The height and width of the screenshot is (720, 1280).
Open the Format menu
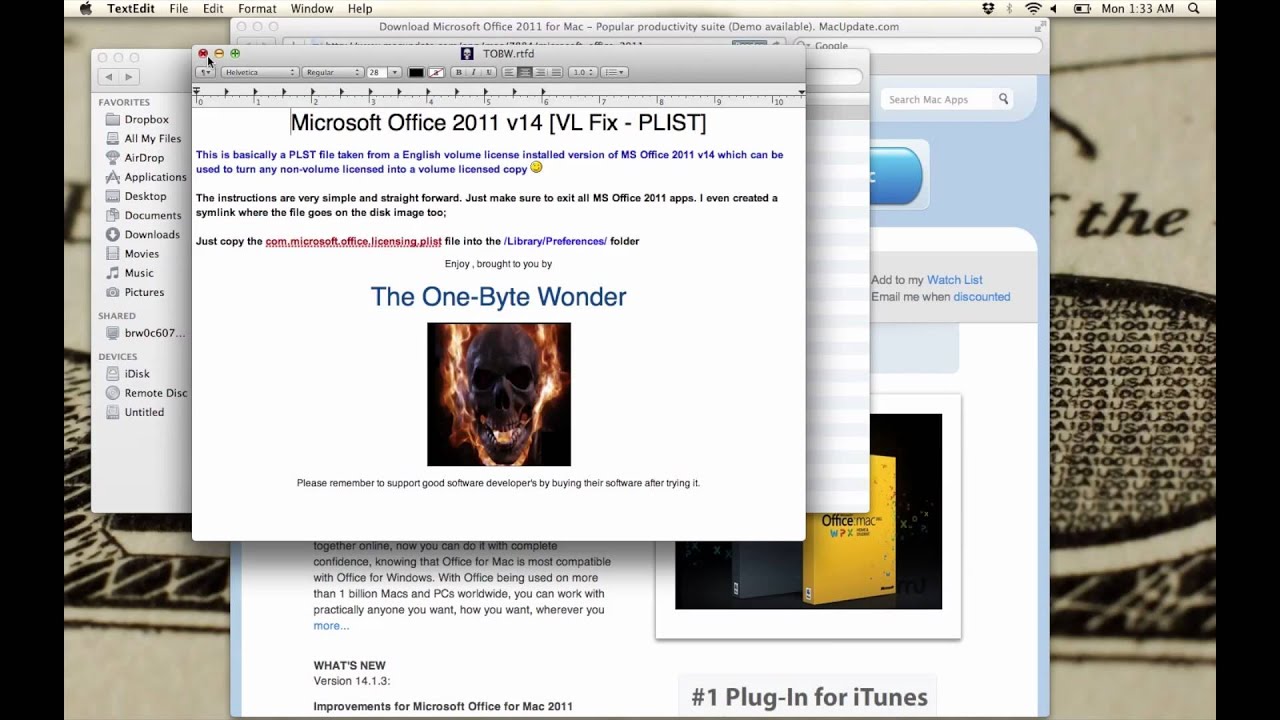tap(257, 9)
